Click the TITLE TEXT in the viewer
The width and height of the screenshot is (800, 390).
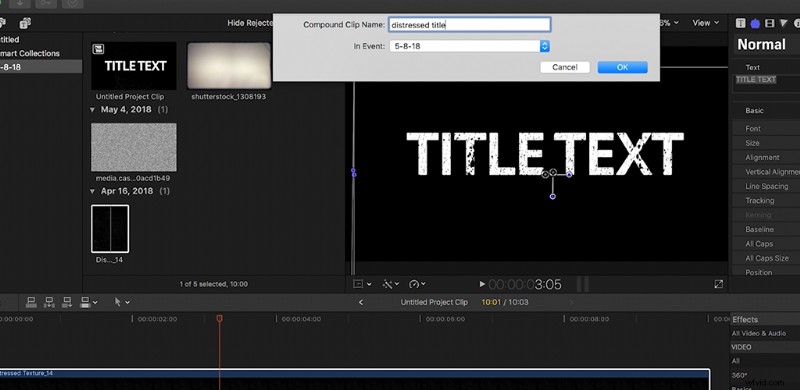(544, 154)
